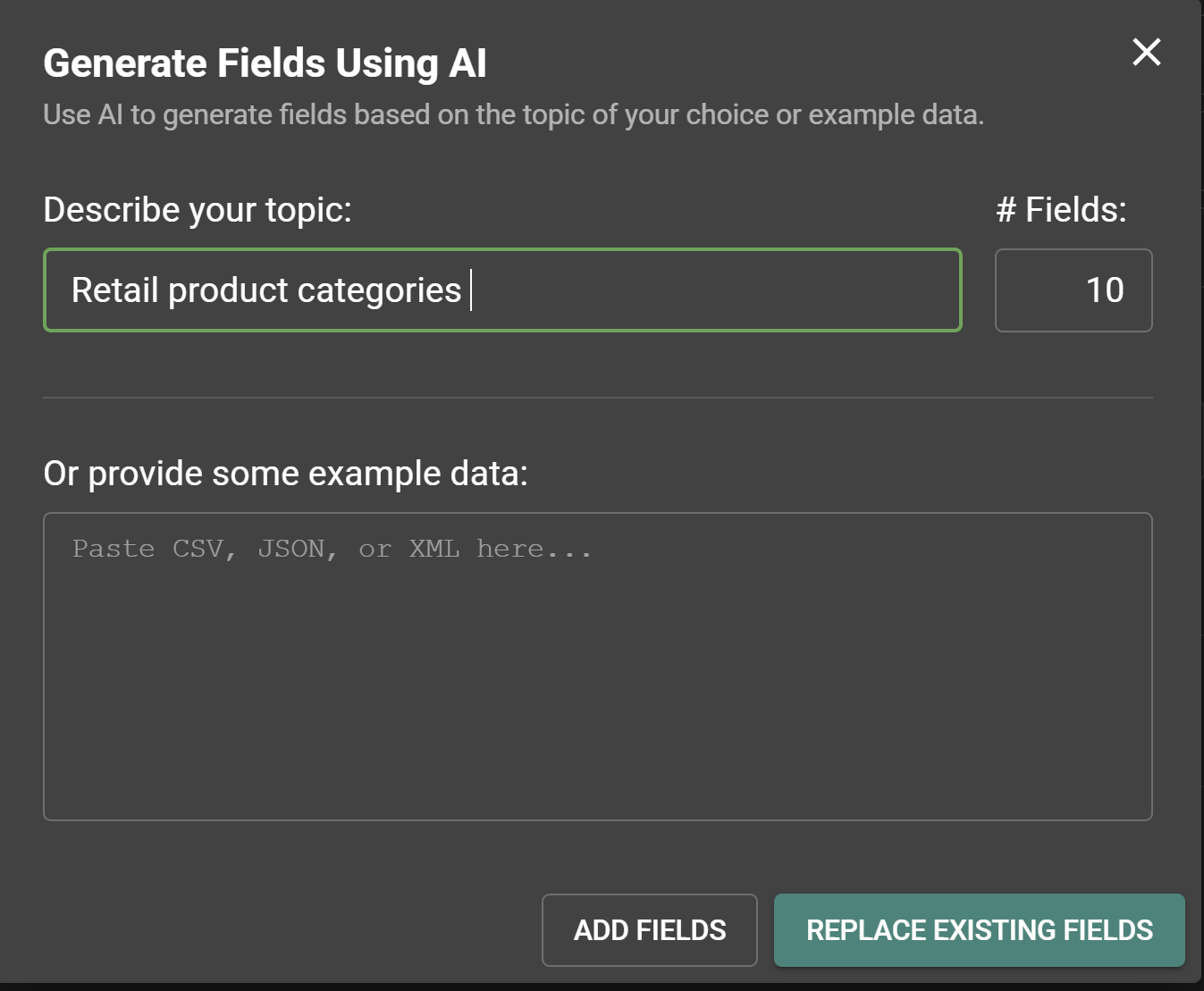1204x991 pixels.
Task: Click the "Or provide some example data:" label
Action: [x=285, y=474]
